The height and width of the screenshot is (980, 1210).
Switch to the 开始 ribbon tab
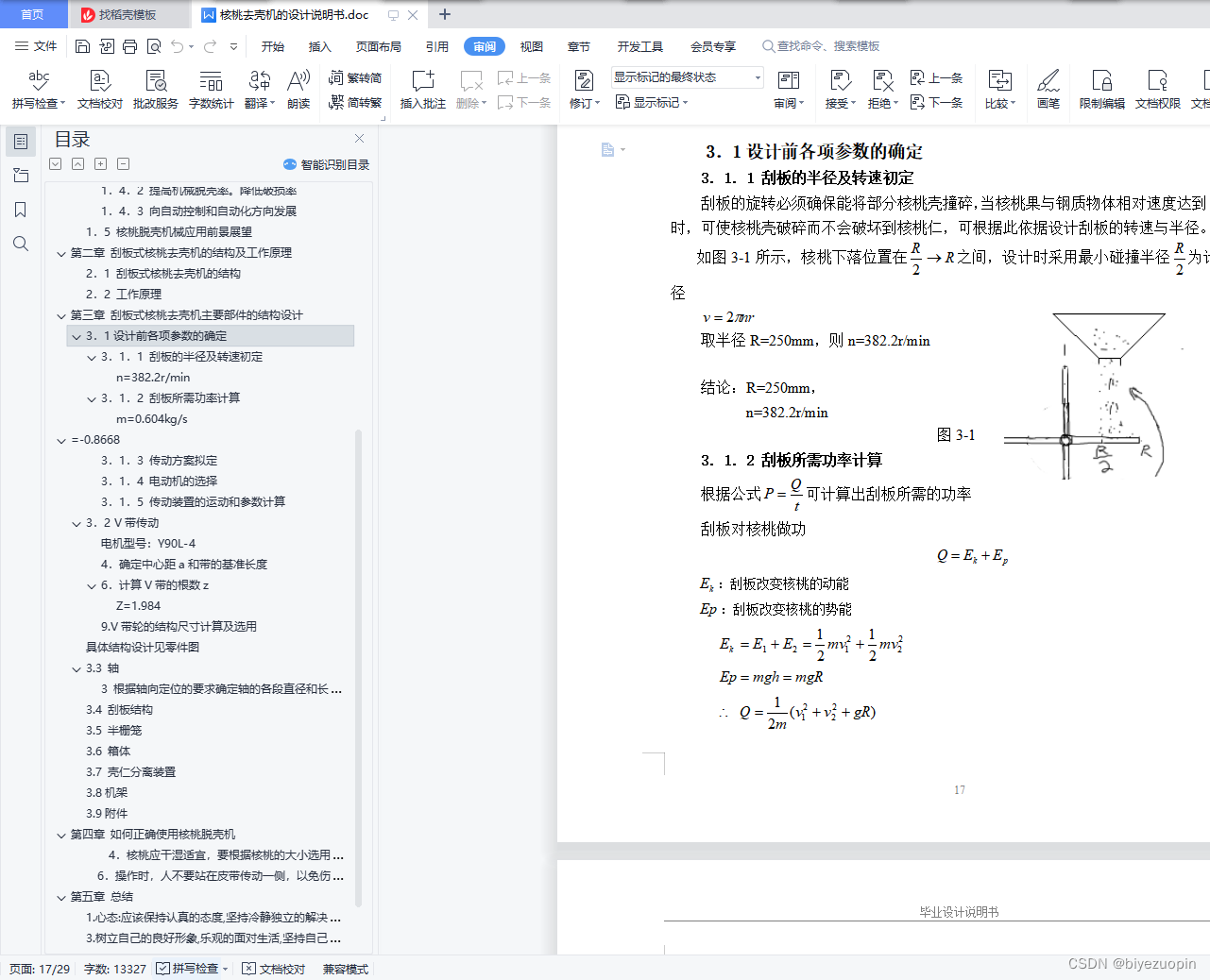[273, 46]
